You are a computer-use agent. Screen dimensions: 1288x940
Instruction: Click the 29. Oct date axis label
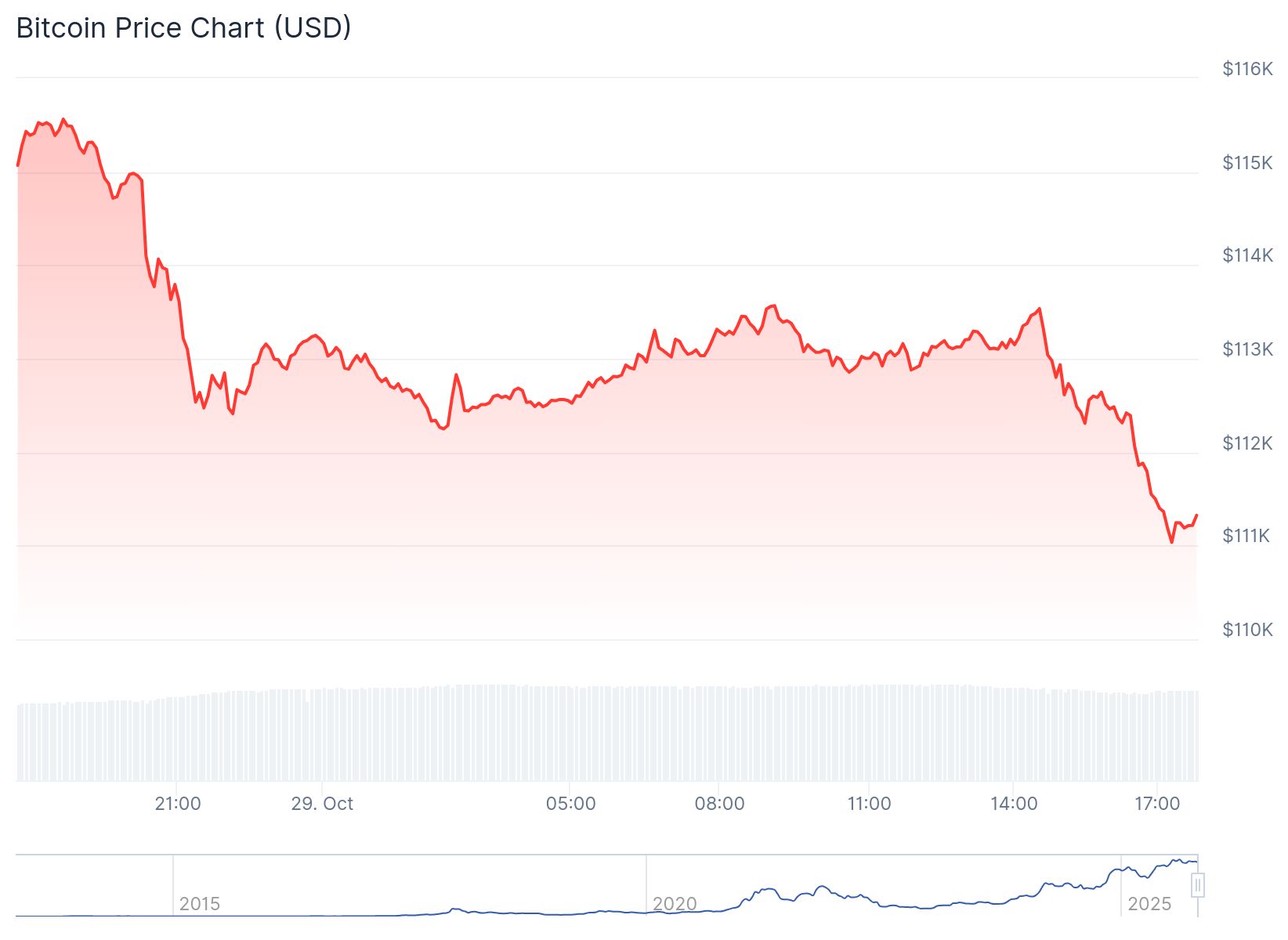tap(322, 804)
